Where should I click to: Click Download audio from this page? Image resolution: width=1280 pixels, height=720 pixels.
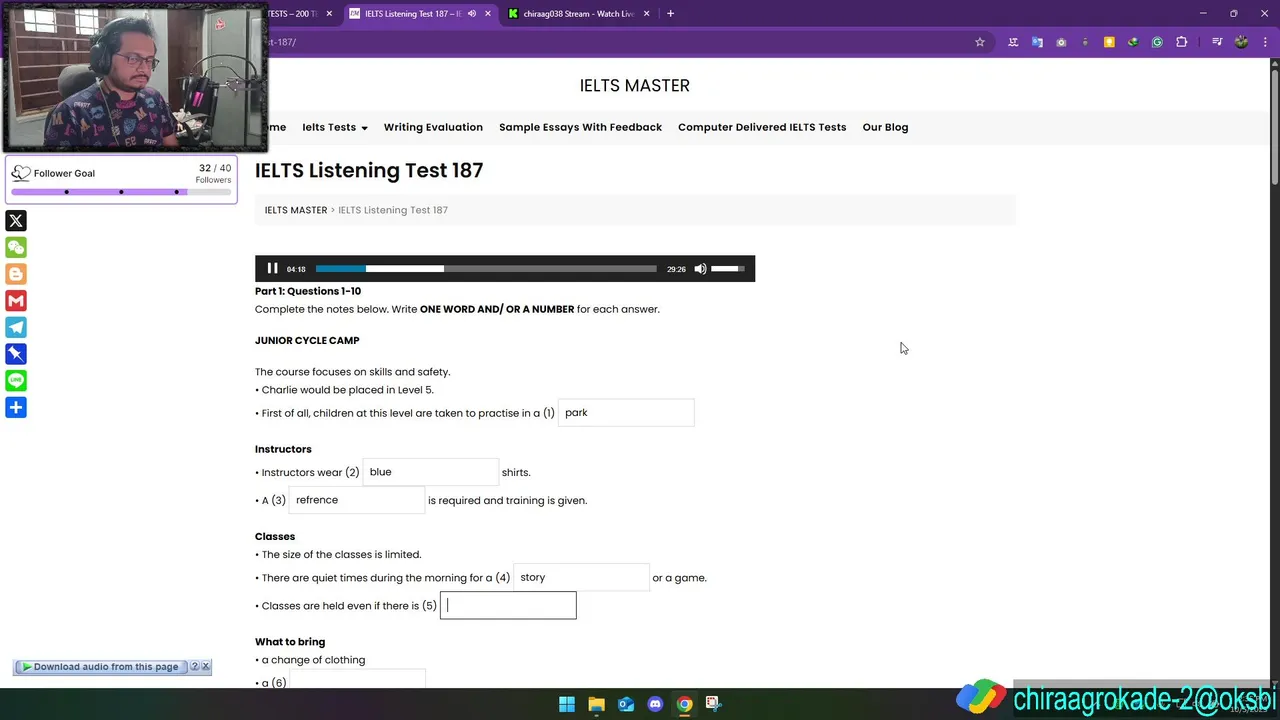100,667
